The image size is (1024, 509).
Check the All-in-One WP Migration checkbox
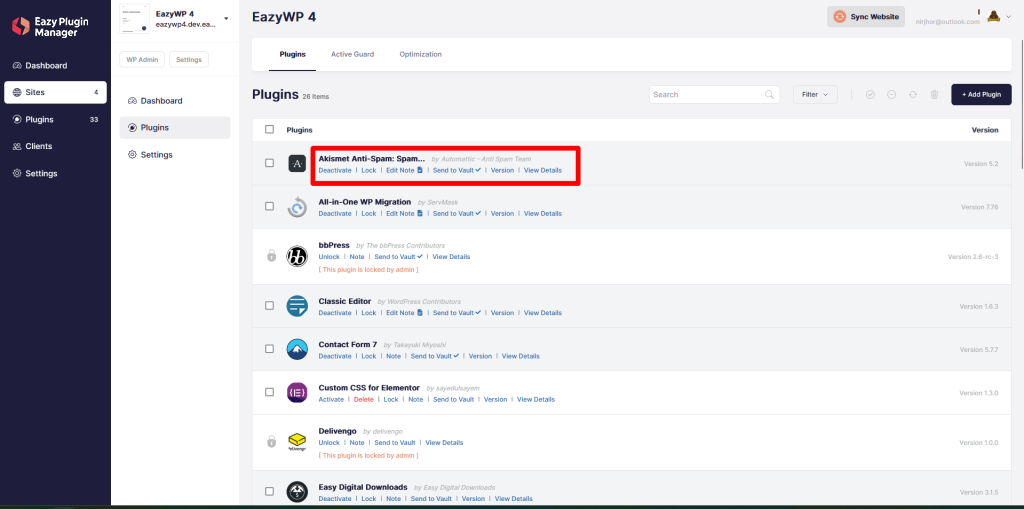tap(270, 206)
